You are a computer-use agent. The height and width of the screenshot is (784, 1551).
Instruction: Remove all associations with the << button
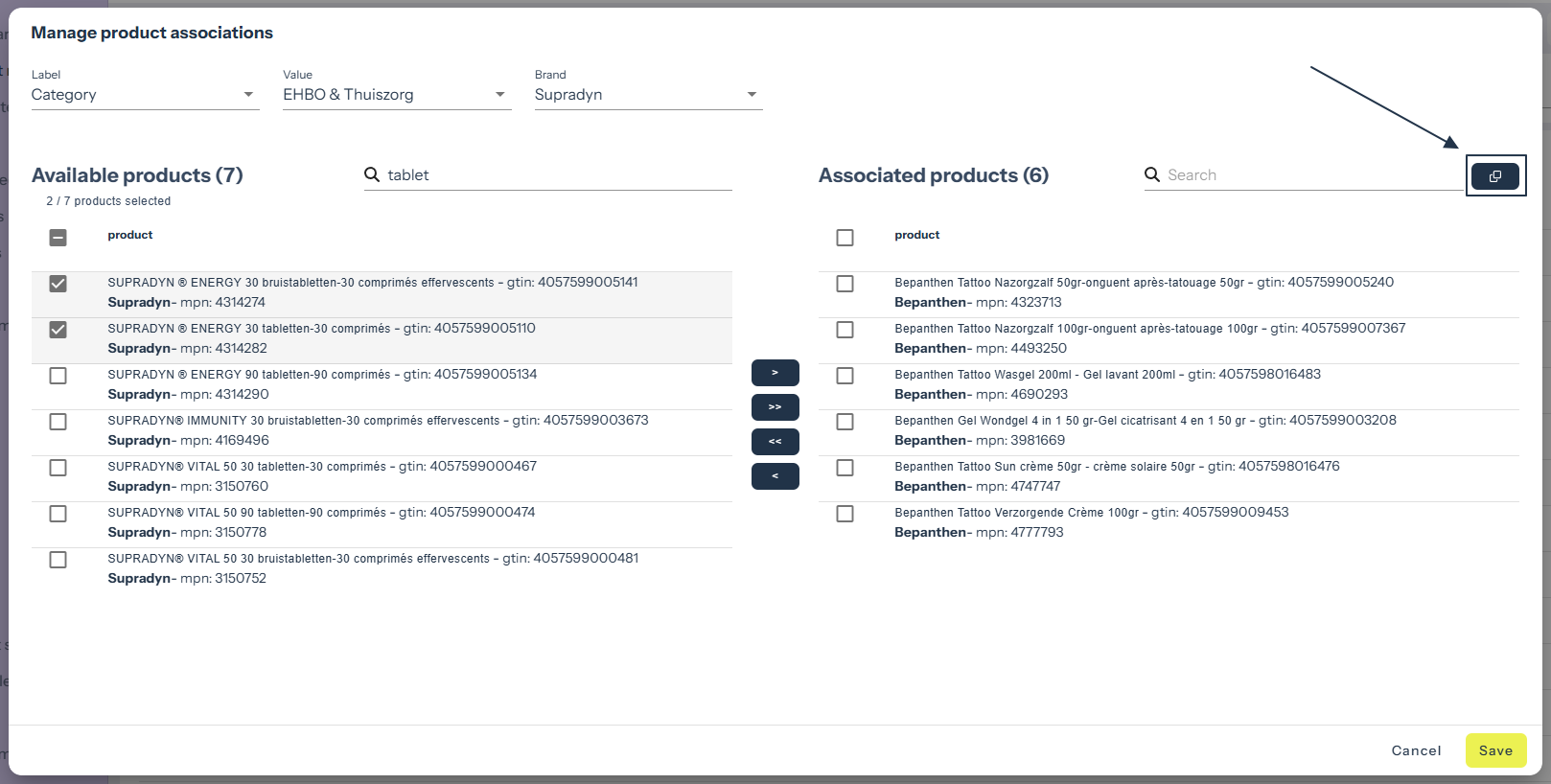coord(775,442)
